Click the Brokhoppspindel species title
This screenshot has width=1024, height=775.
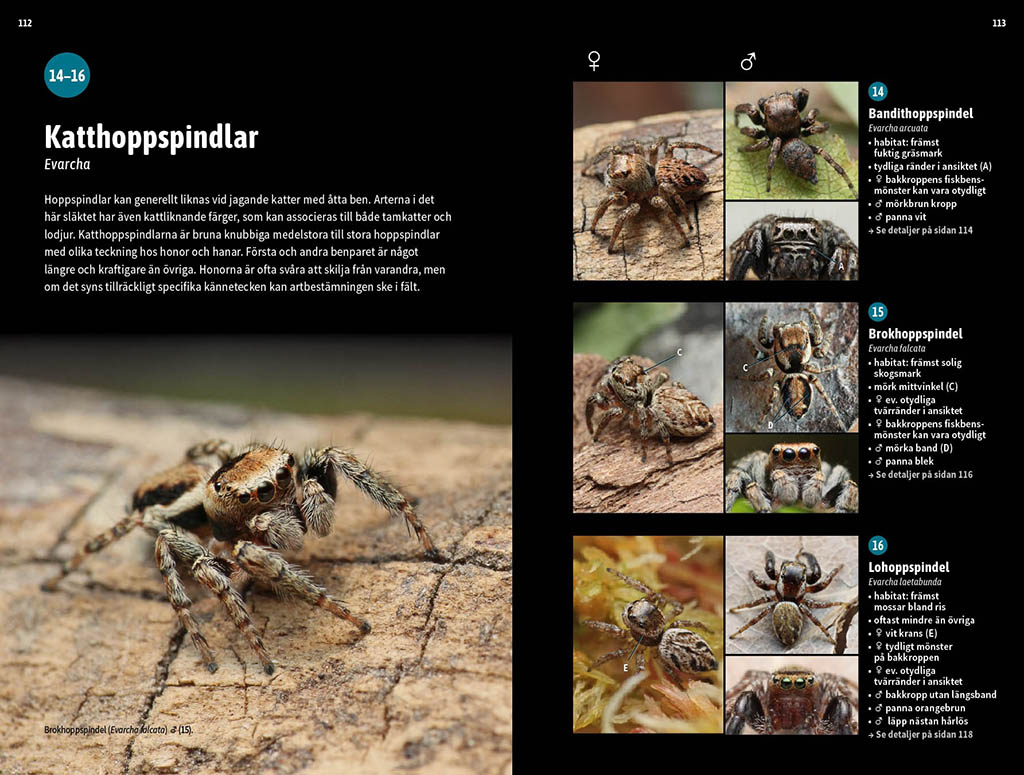915,334
